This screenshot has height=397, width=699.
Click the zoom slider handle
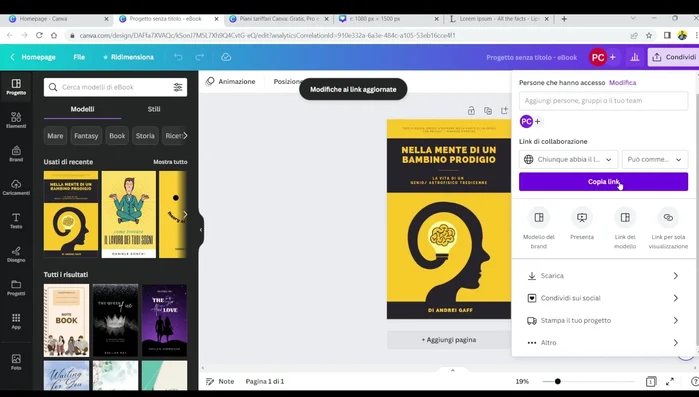(557, 381)
